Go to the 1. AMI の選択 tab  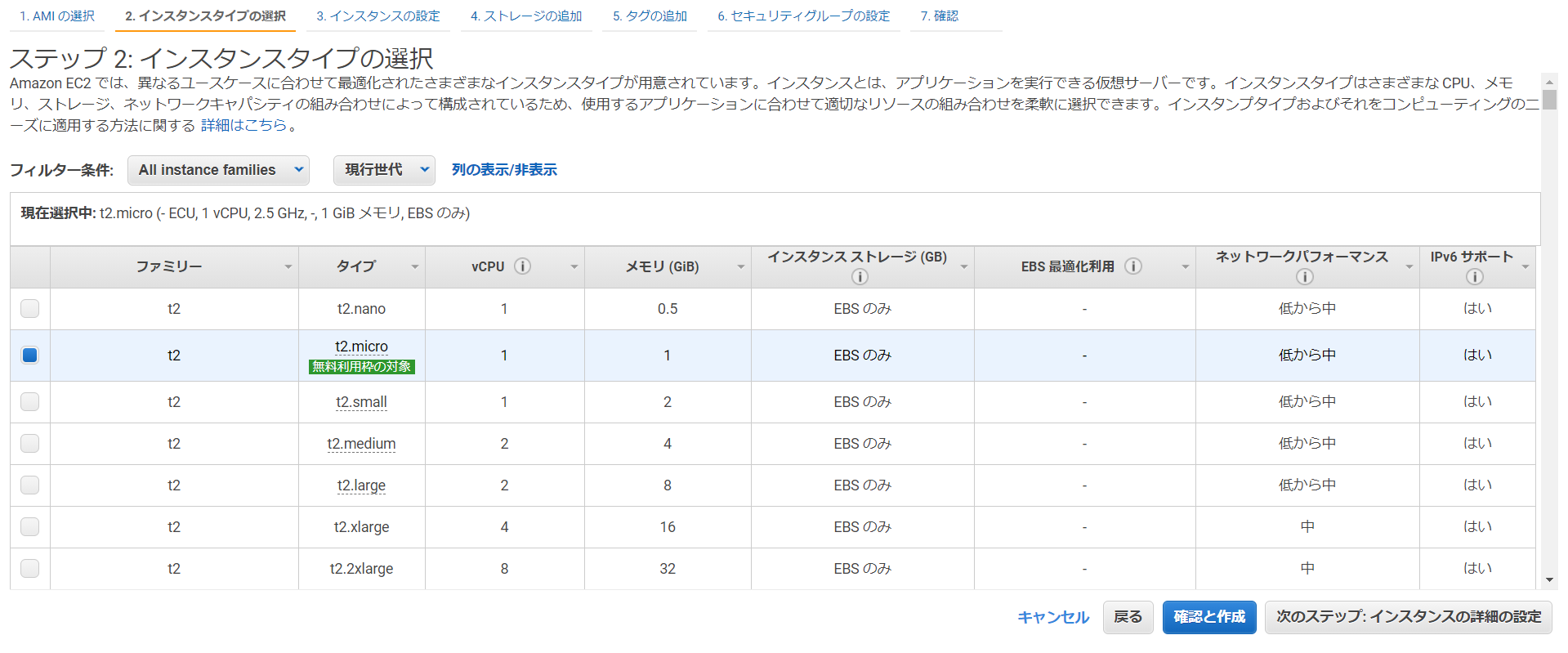pos(57,16)
